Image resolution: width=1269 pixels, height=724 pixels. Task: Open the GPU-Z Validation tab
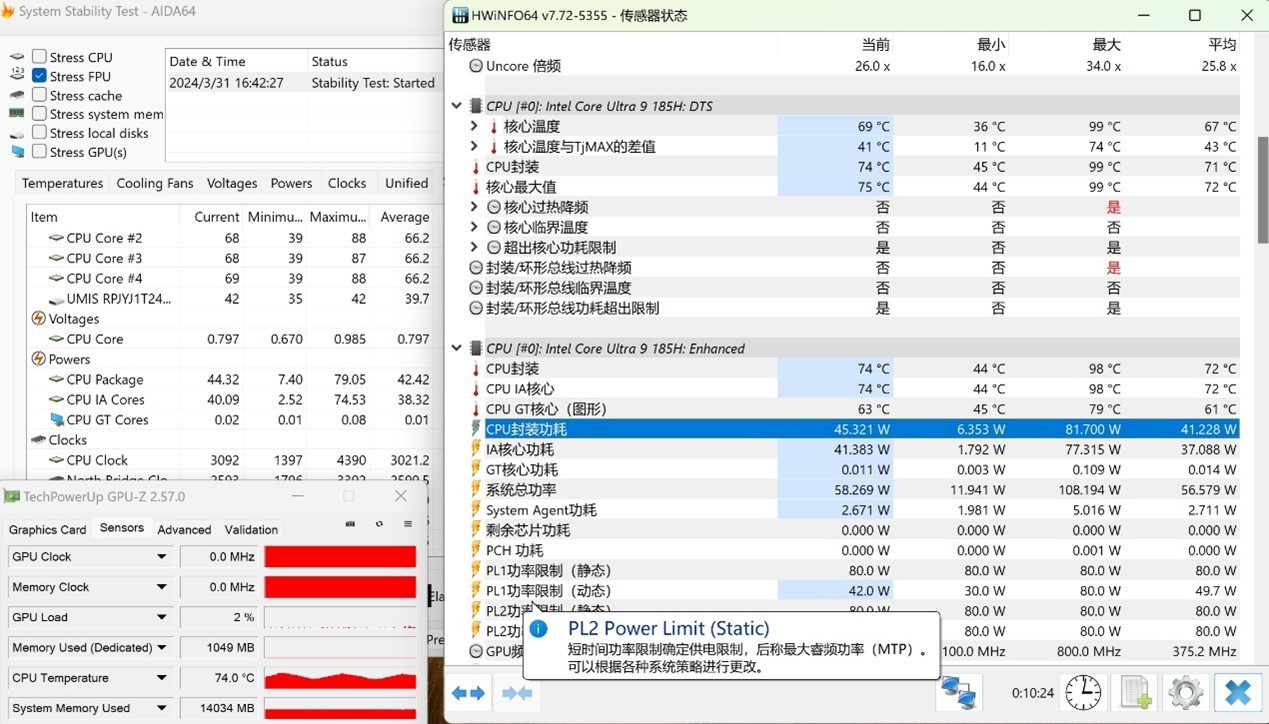pos(251,530)
